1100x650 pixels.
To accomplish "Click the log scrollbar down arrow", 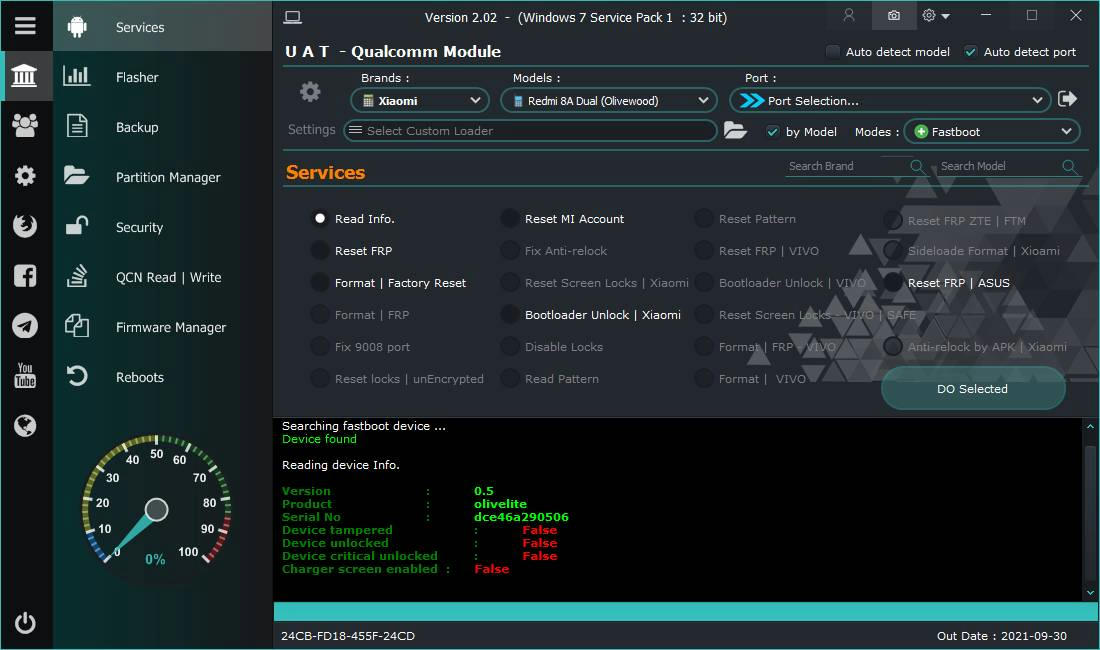I will click(1090, 593).
